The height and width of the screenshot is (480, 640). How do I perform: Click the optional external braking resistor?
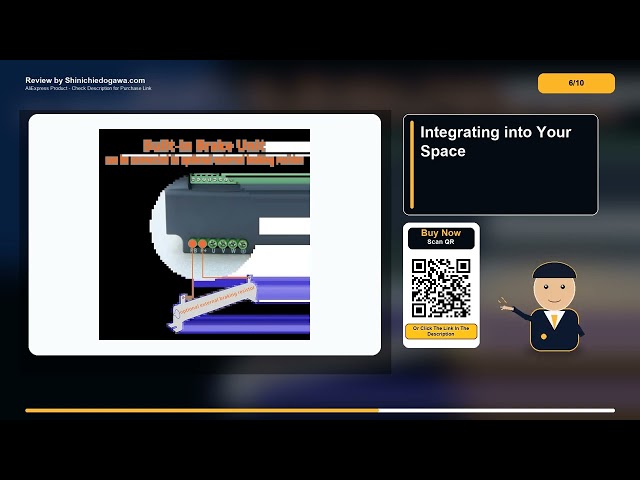pyautogui.click(x=213, y=303)
